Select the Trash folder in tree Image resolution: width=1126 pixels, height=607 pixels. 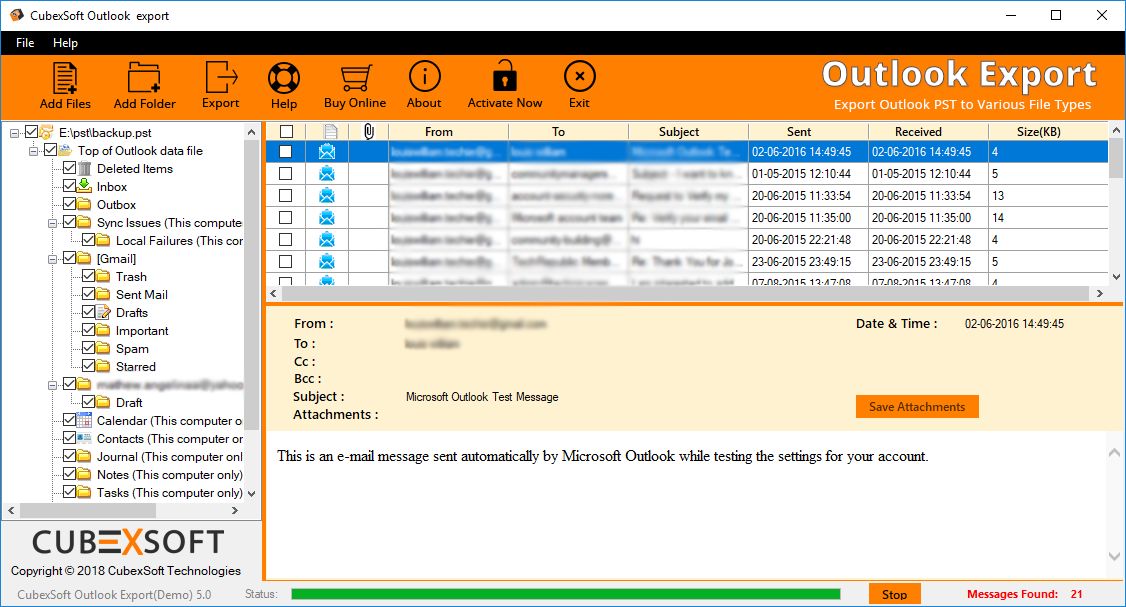(132, 276)
